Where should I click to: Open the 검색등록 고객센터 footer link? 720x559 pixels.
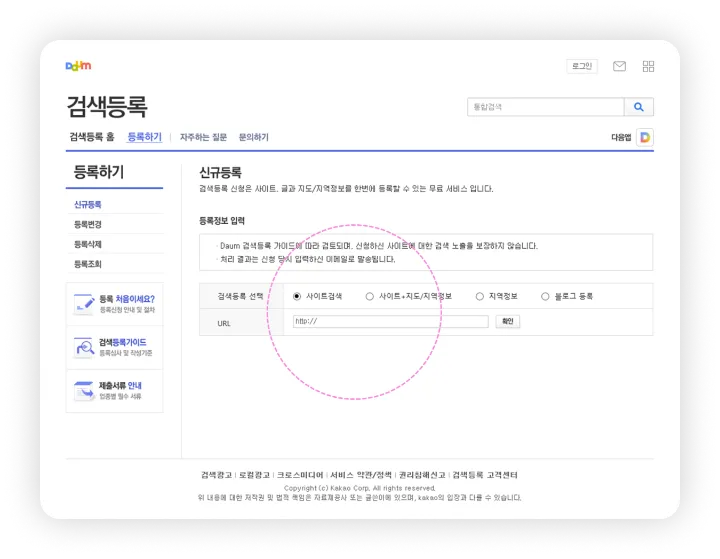(485, 475)
